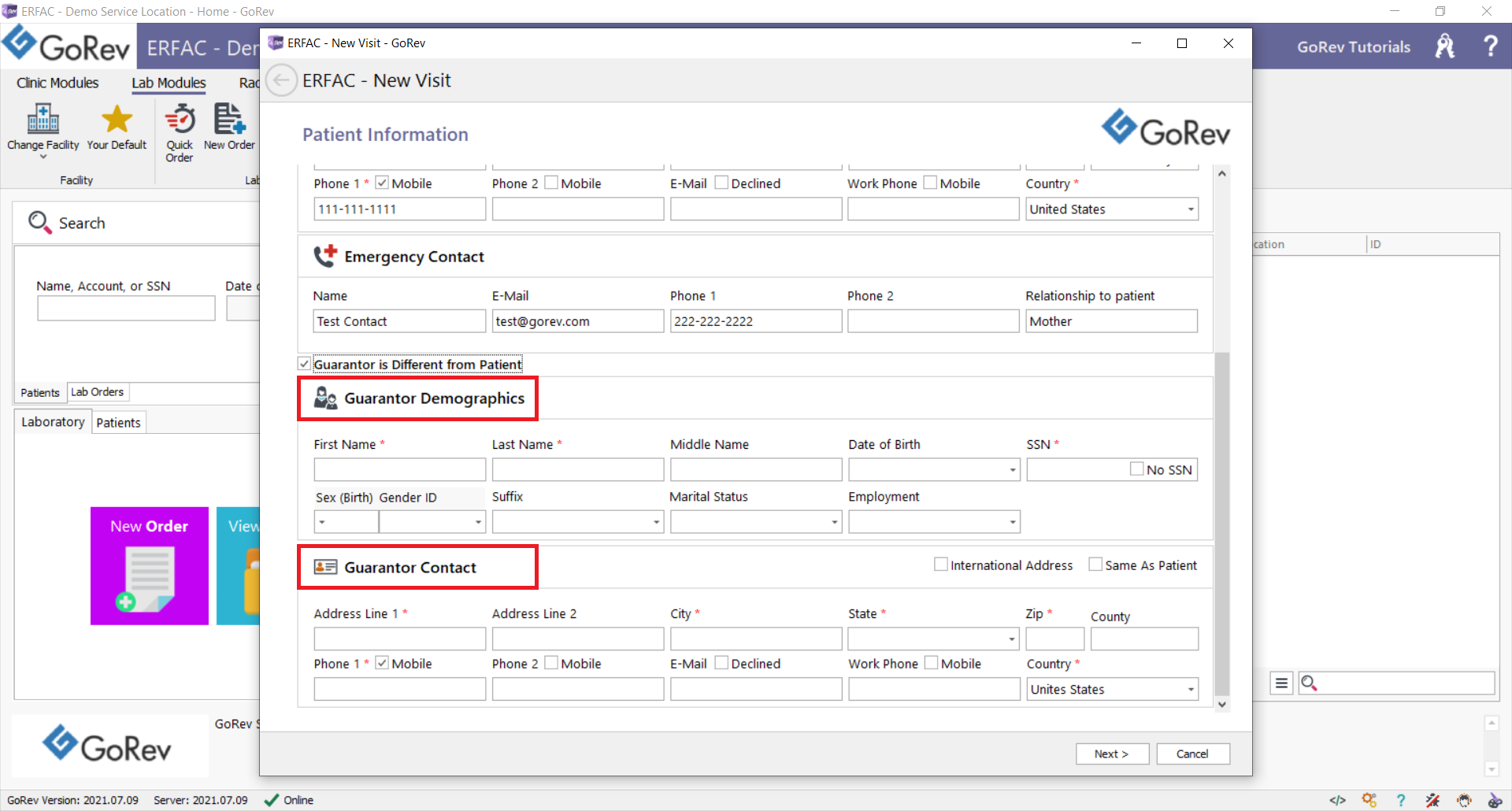This screenshot has width=1512, height=811.
Task: Click the crossed-out bug icon in status bar
Action: pyautogui.click(x=1432, y=800)
